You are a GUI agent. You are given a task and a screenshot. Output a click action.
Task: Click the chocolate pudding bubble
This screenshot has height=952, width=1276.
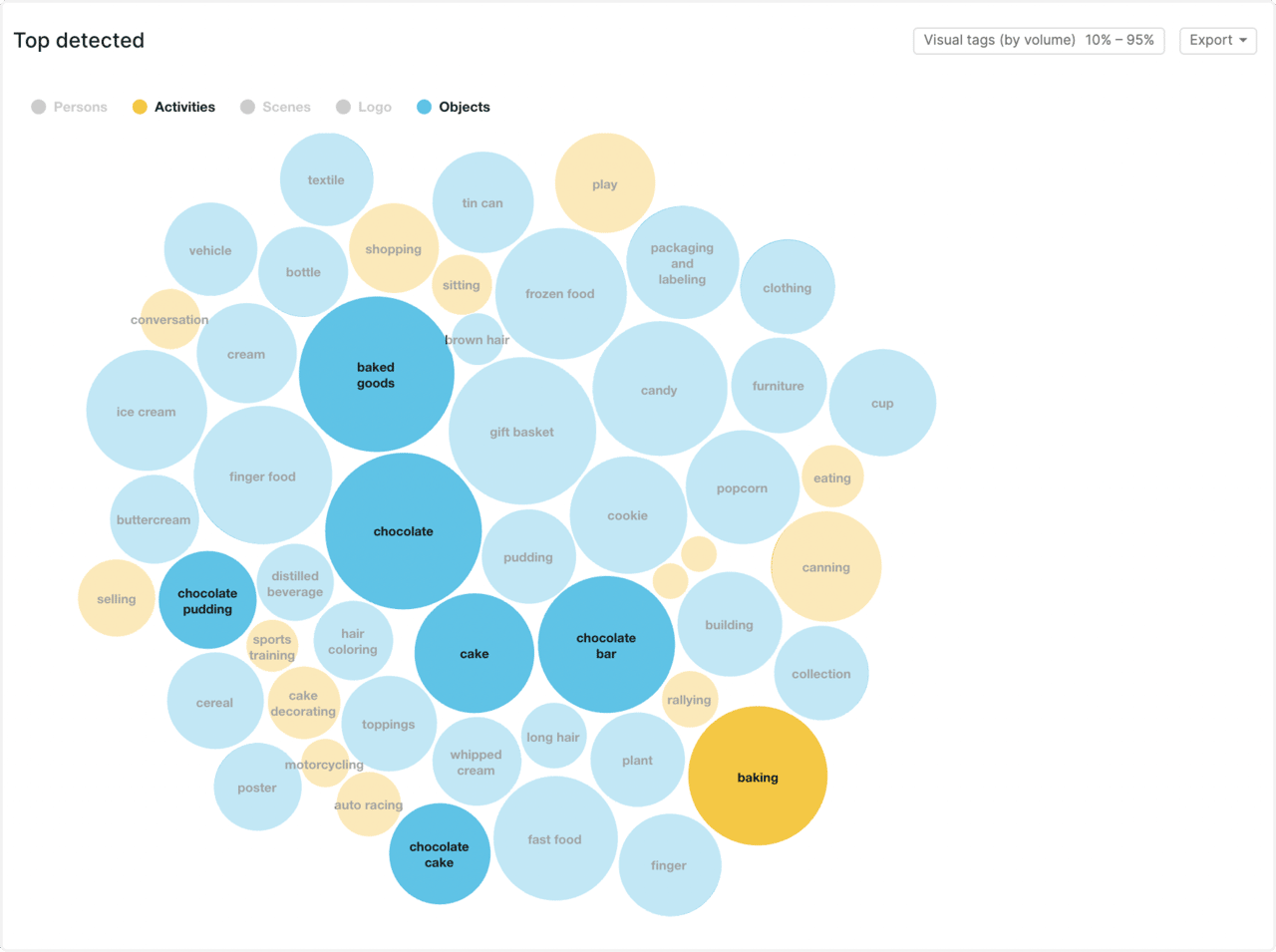point(207,600)
